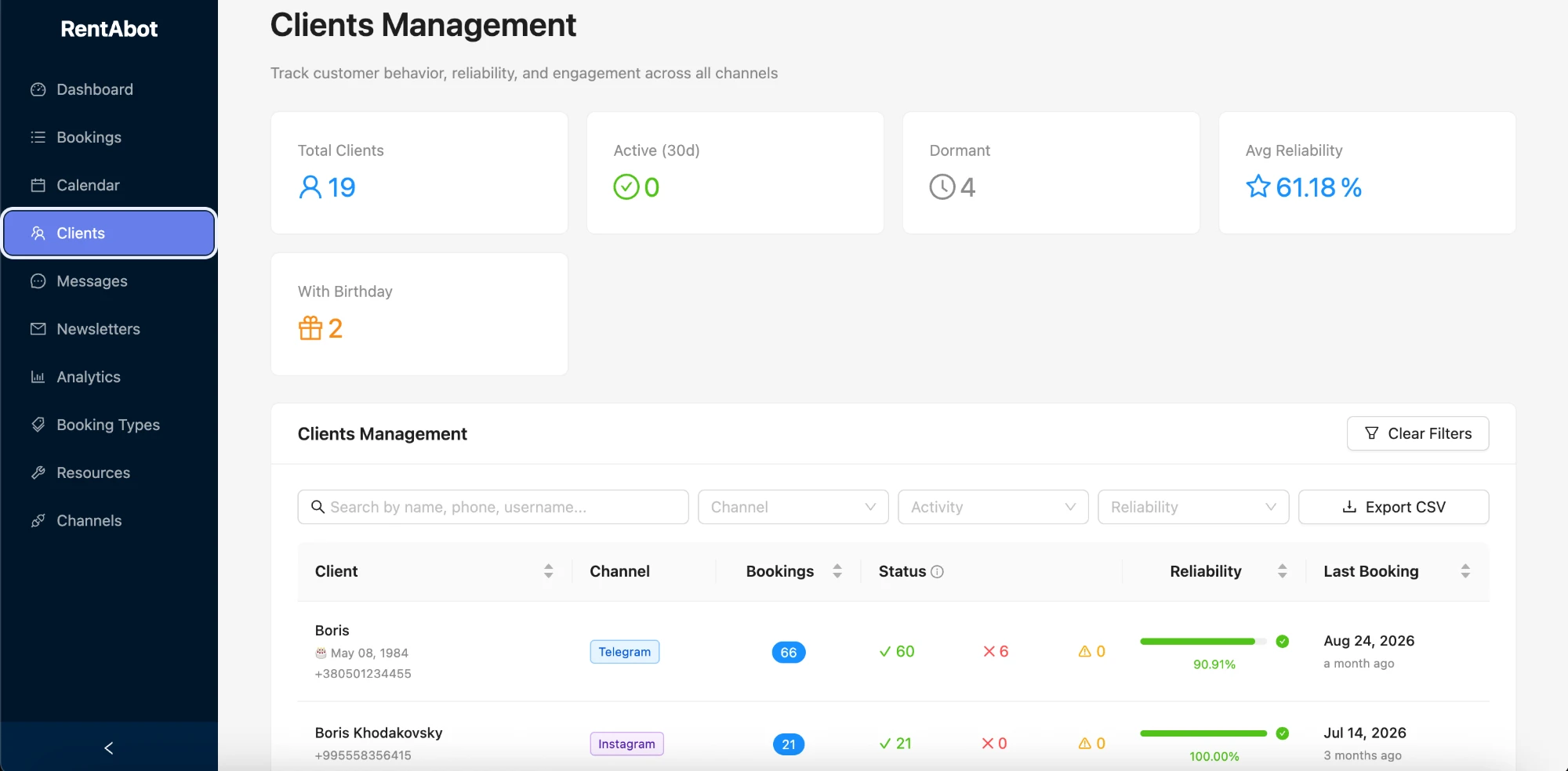
Task: Click the clock icon in the Dormant card
Action: point(942,187)
